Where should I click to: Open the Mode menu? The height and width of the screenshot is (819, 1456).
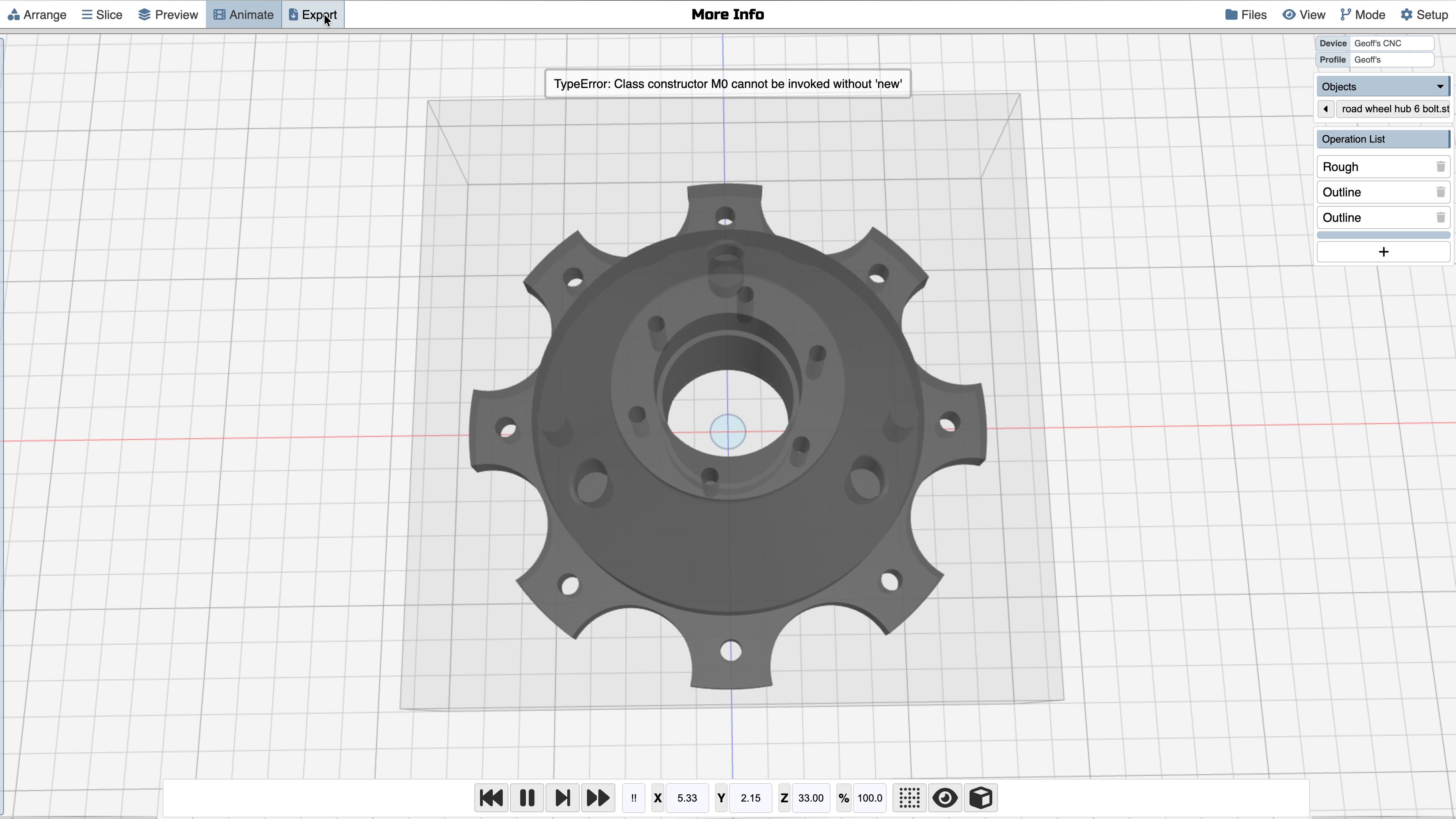tap(1363, 15)
